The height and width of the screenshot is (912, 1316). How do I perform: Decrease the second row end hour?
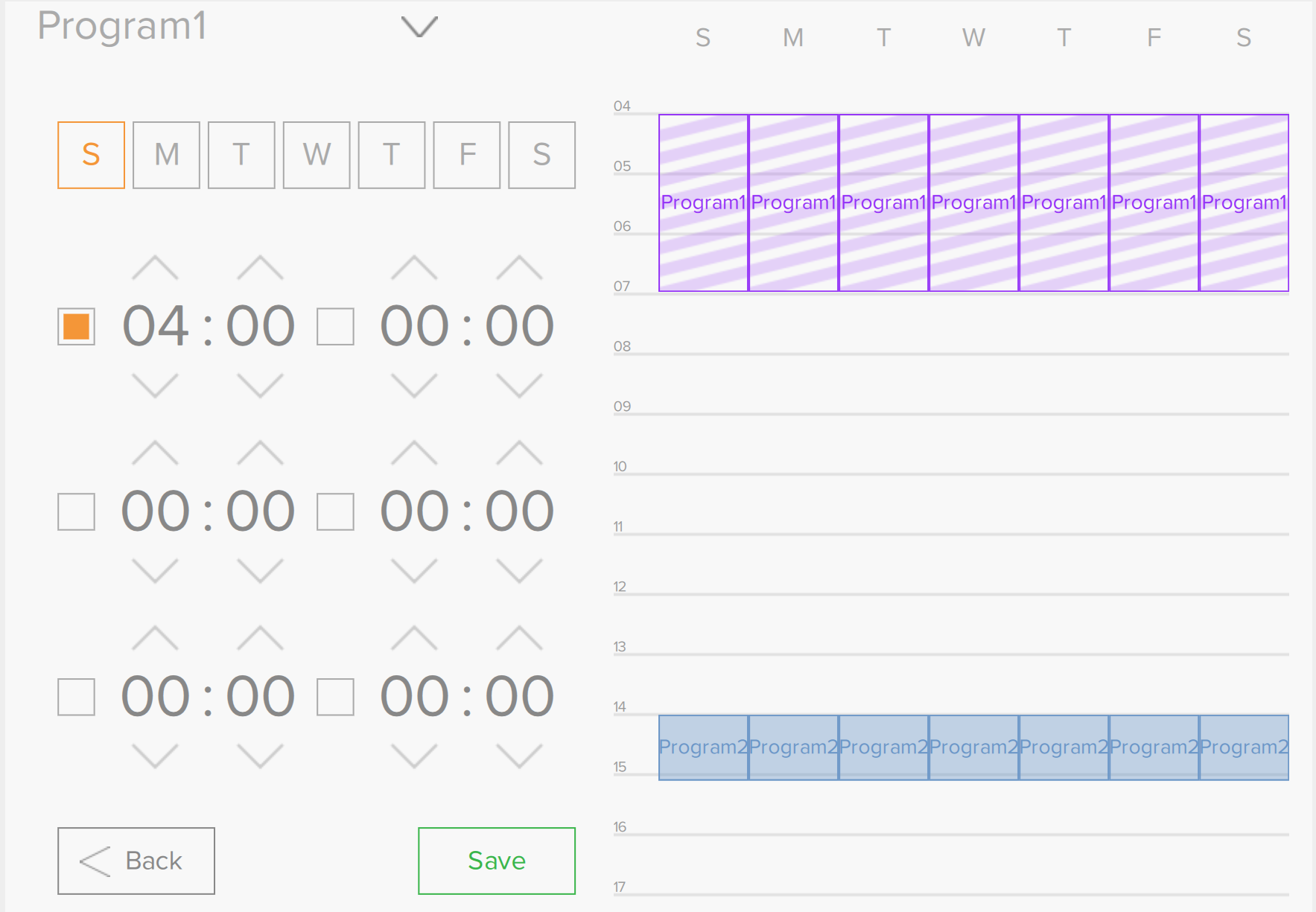tap(414, 571)
